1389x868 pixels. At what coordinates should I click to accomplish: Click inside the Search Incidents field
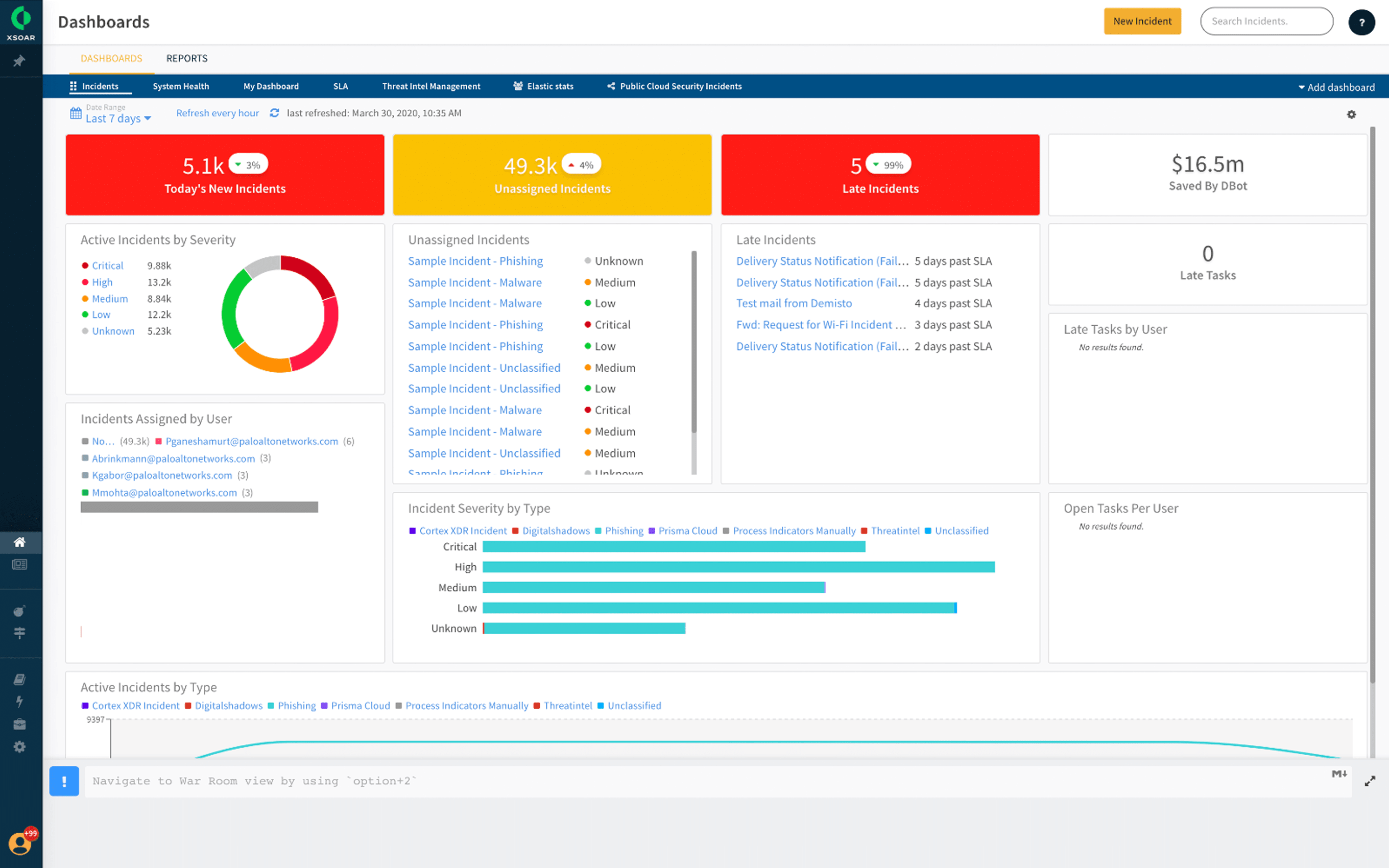(x=1266, y=21)
